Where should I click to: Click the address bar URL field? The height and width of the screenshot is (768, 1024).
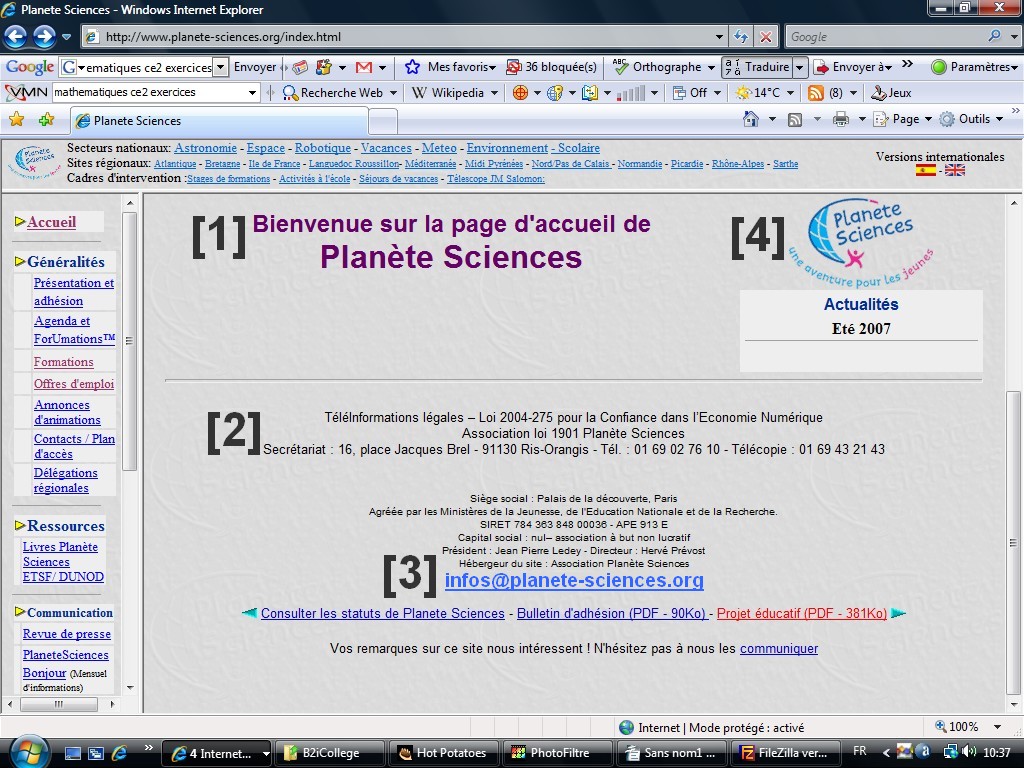coord(405,37)
